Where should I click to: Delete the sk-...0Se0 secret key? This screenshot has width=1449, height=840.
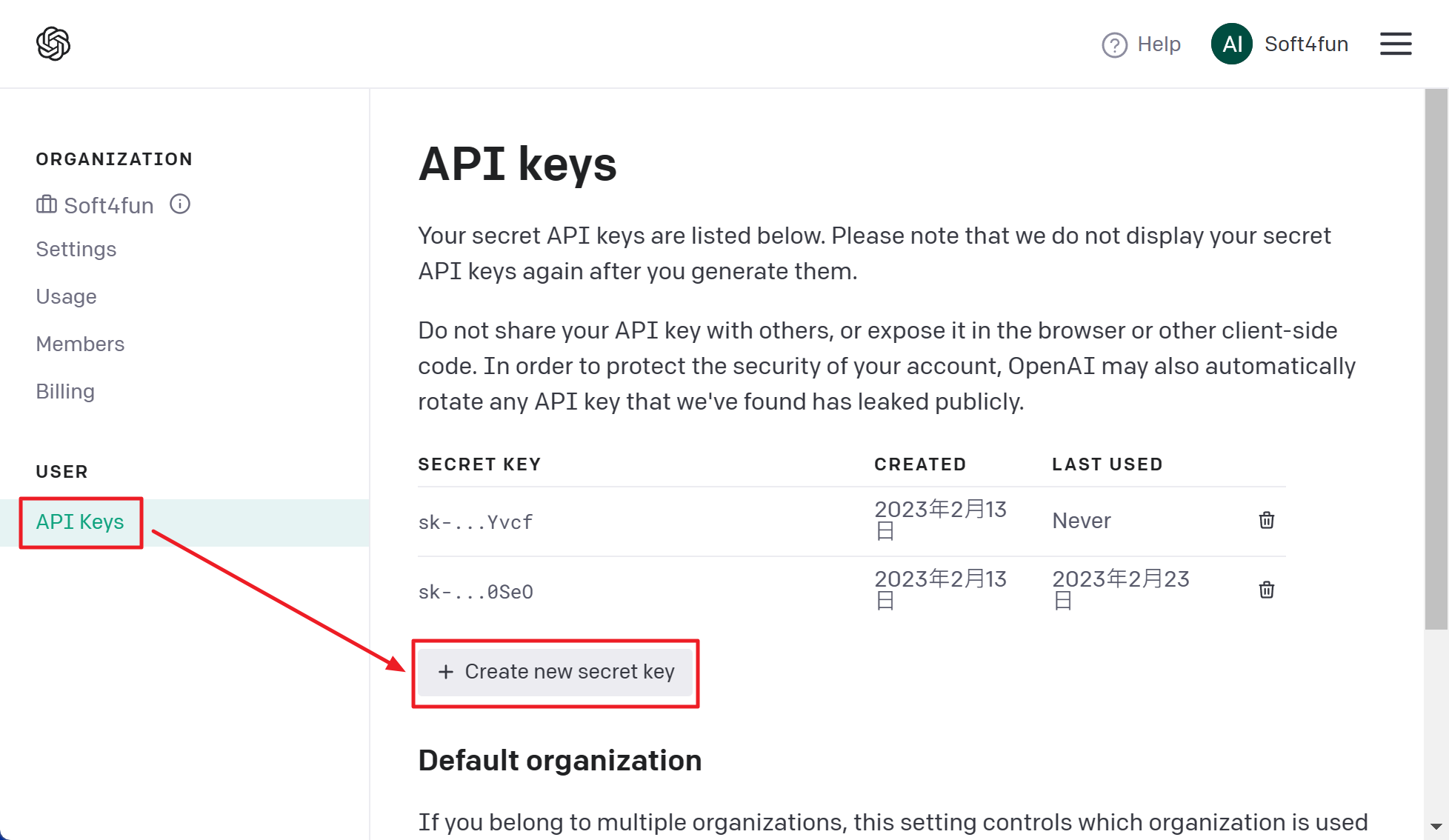(1266, 590)
